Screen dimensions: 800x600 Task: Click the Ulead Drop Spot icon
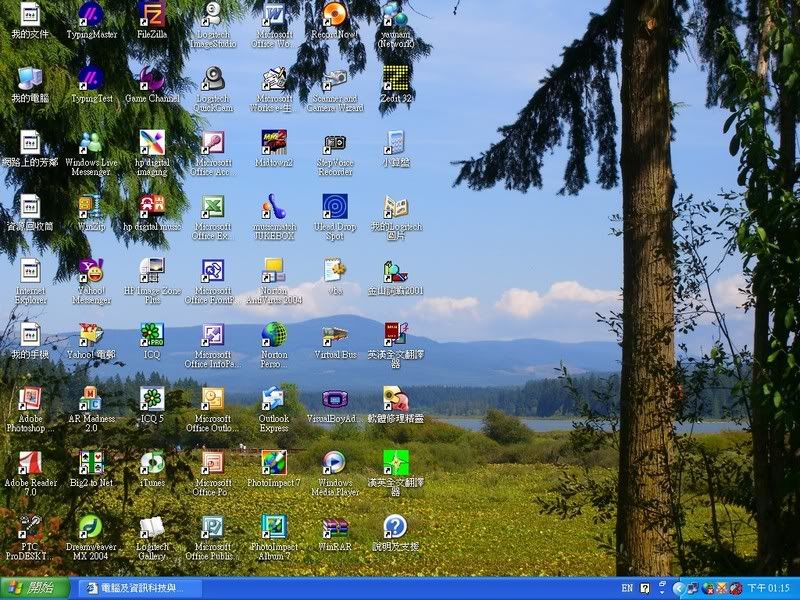point(335,206)
